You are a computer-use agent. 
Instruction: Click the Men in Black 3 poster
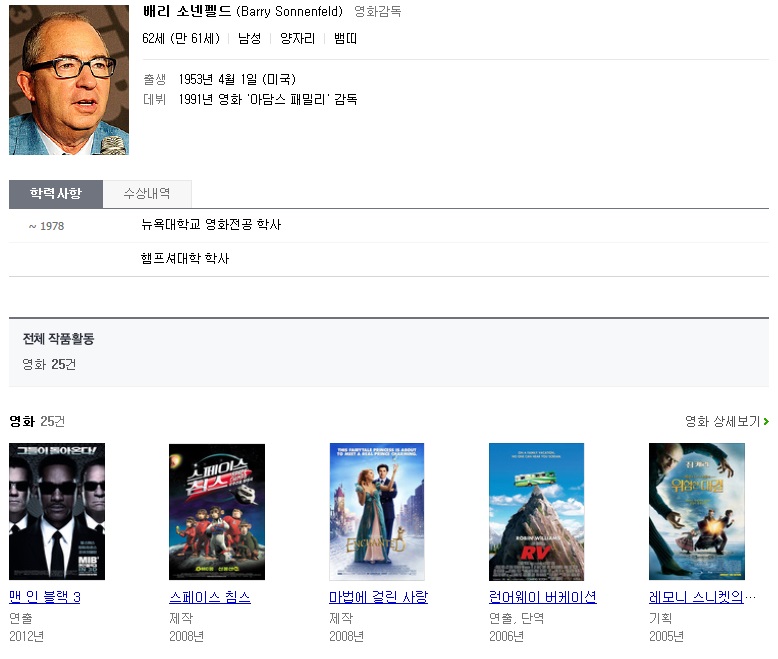(x=57, y=511)
